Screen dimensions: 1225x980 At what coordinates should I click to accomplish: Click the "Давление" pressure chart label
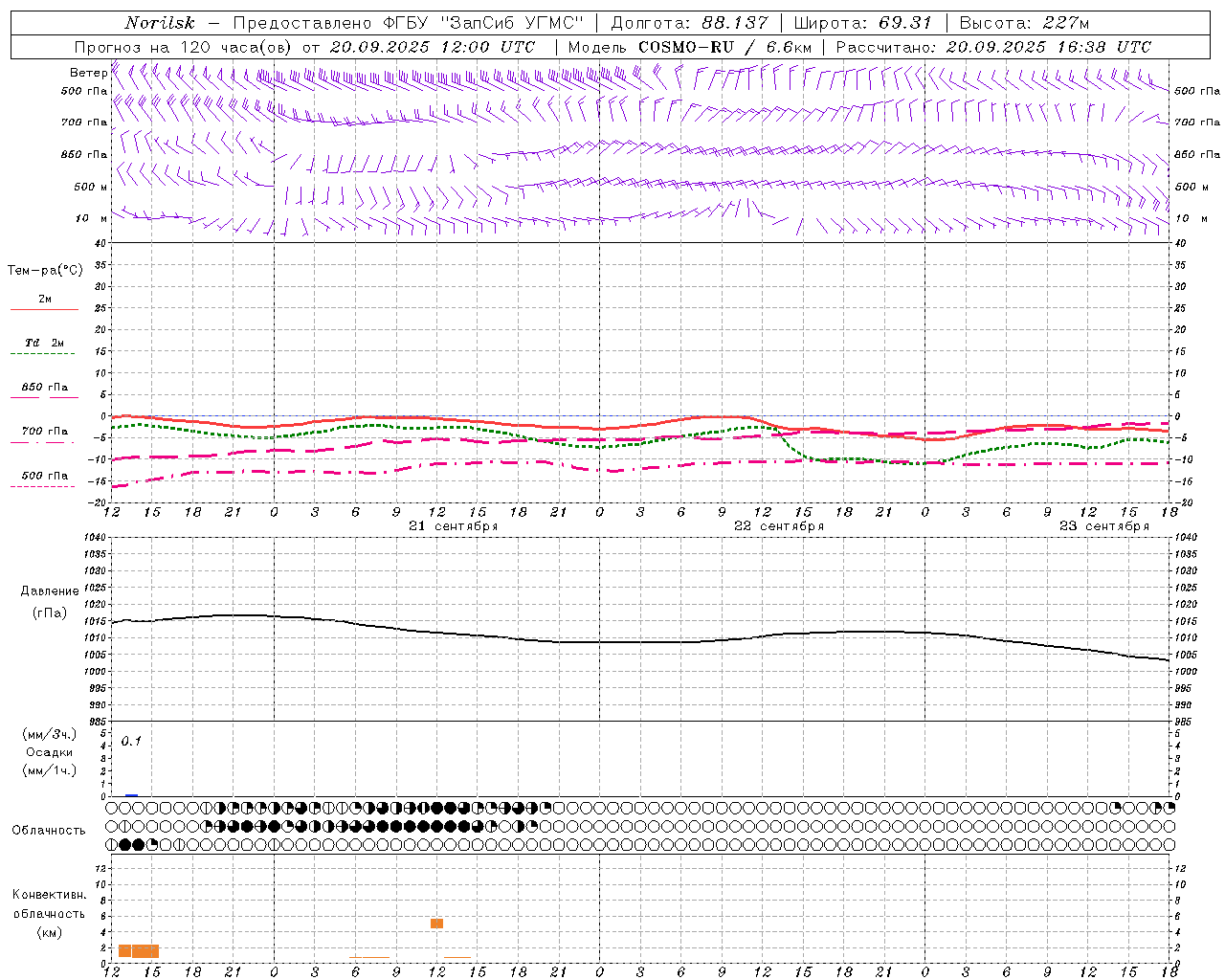pyautogui.click(x=50, y=591)
